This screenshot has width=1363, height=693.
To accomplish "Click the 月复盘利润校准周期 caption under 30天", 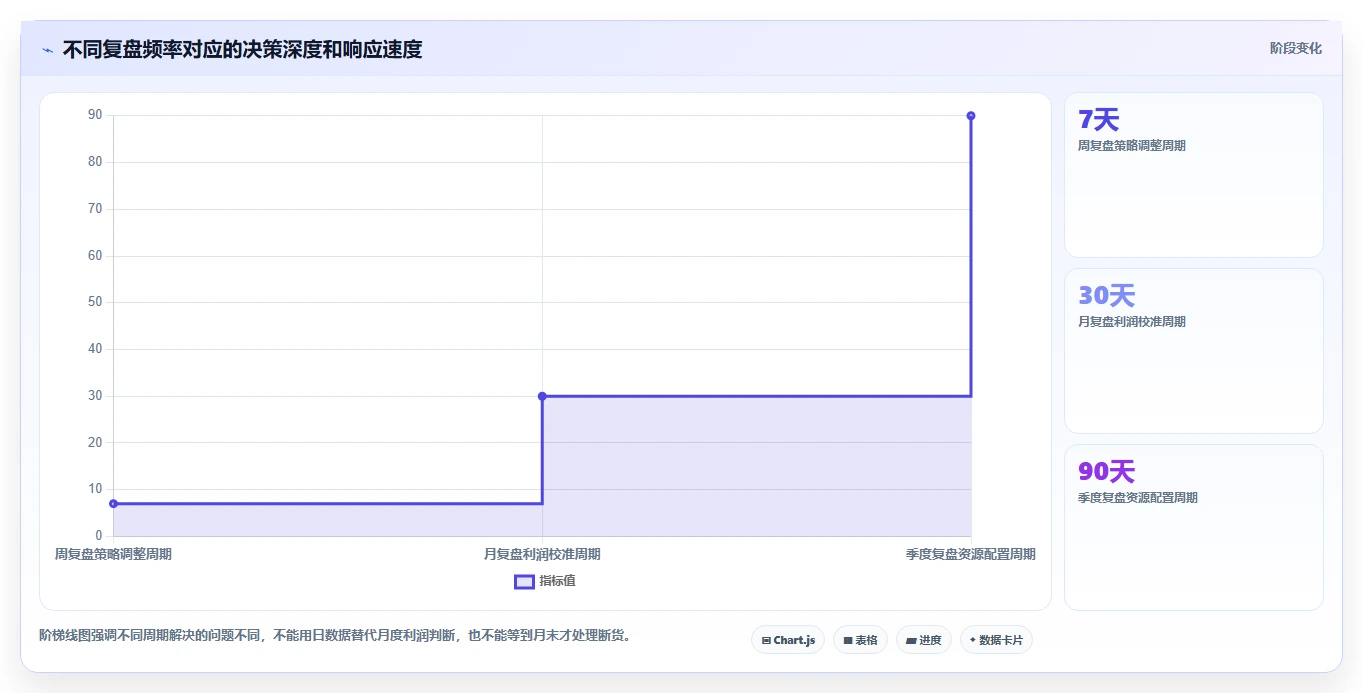I will tap(1132, 322).
